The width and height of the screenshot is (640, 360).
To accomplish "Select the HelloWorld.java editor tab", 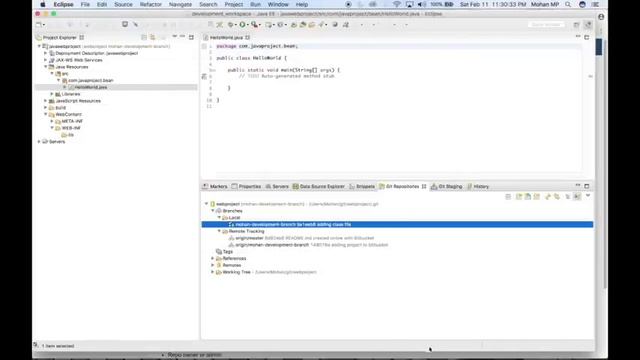I will [x=226, y=38].
